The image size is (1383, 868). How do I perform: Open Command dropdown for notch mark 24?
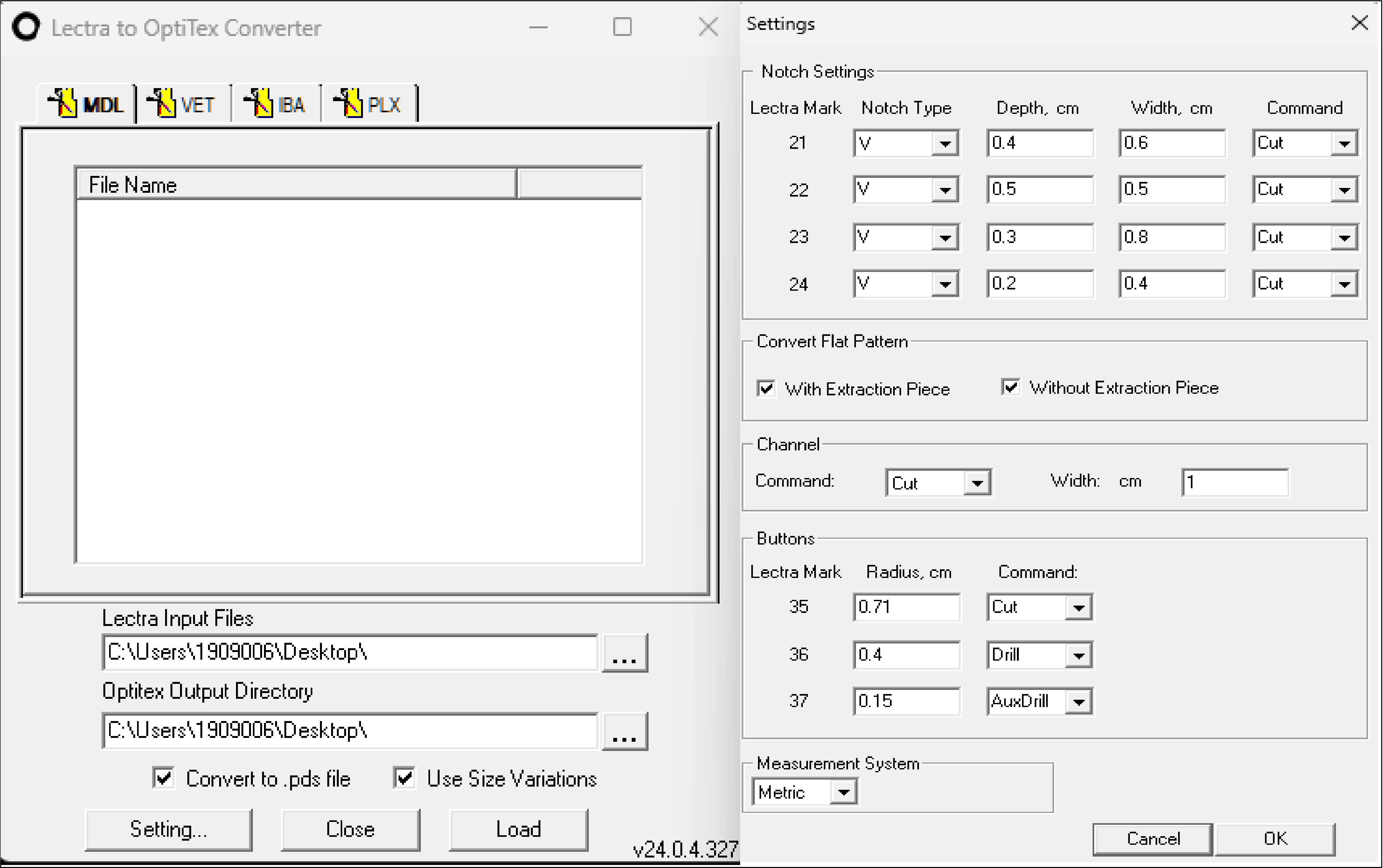(1344, 284)
